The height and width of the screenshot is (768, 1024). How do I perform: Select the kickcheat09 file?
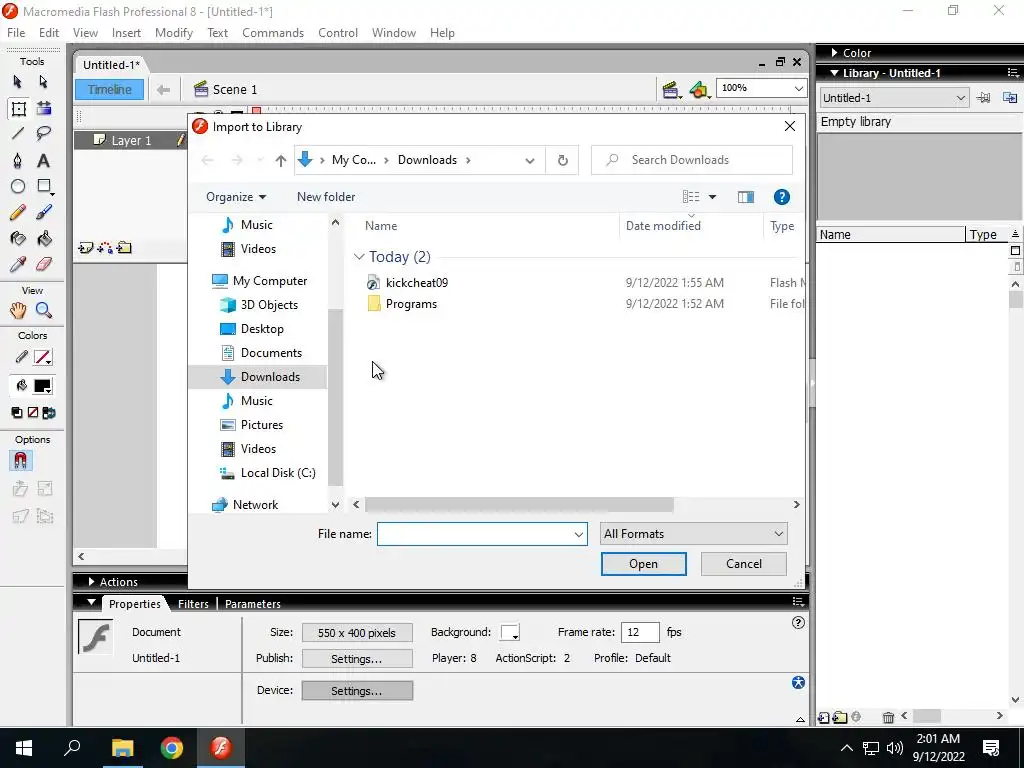pyautogui.click(x=417, y=283)
